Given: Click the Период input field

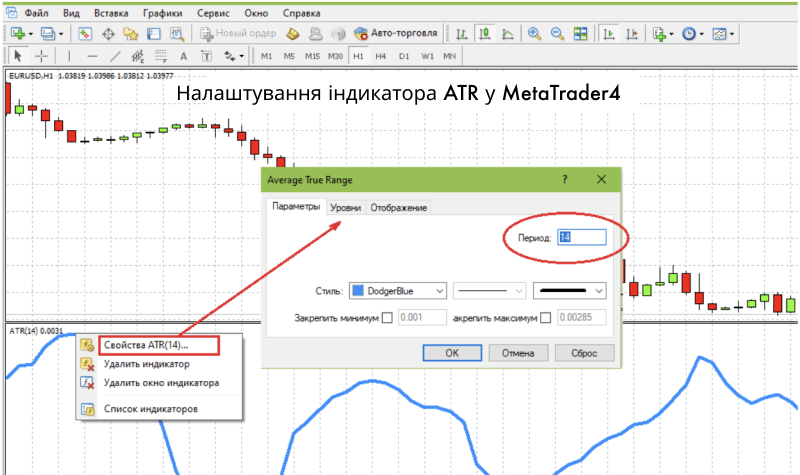Looking at the screenshot, I should (x=582, y=237).
